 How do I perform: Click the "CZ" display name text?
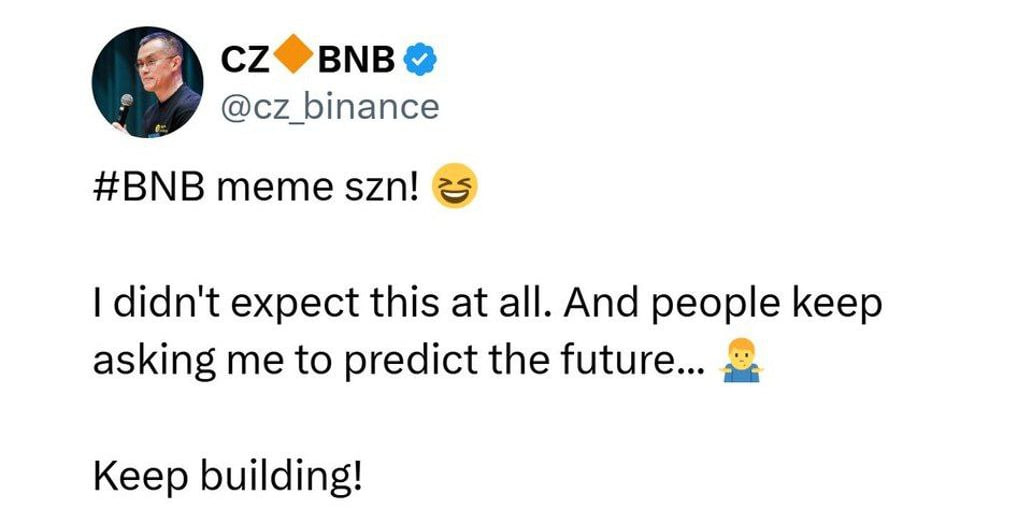tap(245, 61)
